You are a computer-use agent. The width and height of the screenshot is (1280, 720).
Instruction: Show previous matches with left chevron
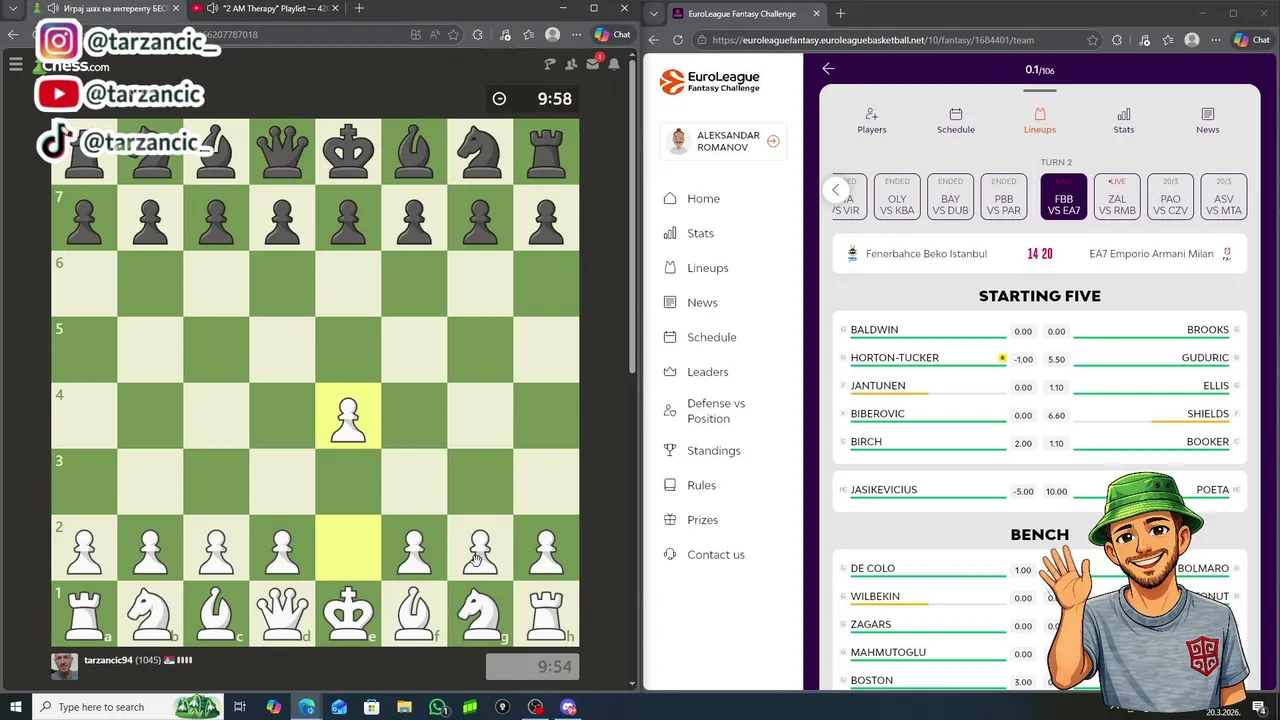836,190
